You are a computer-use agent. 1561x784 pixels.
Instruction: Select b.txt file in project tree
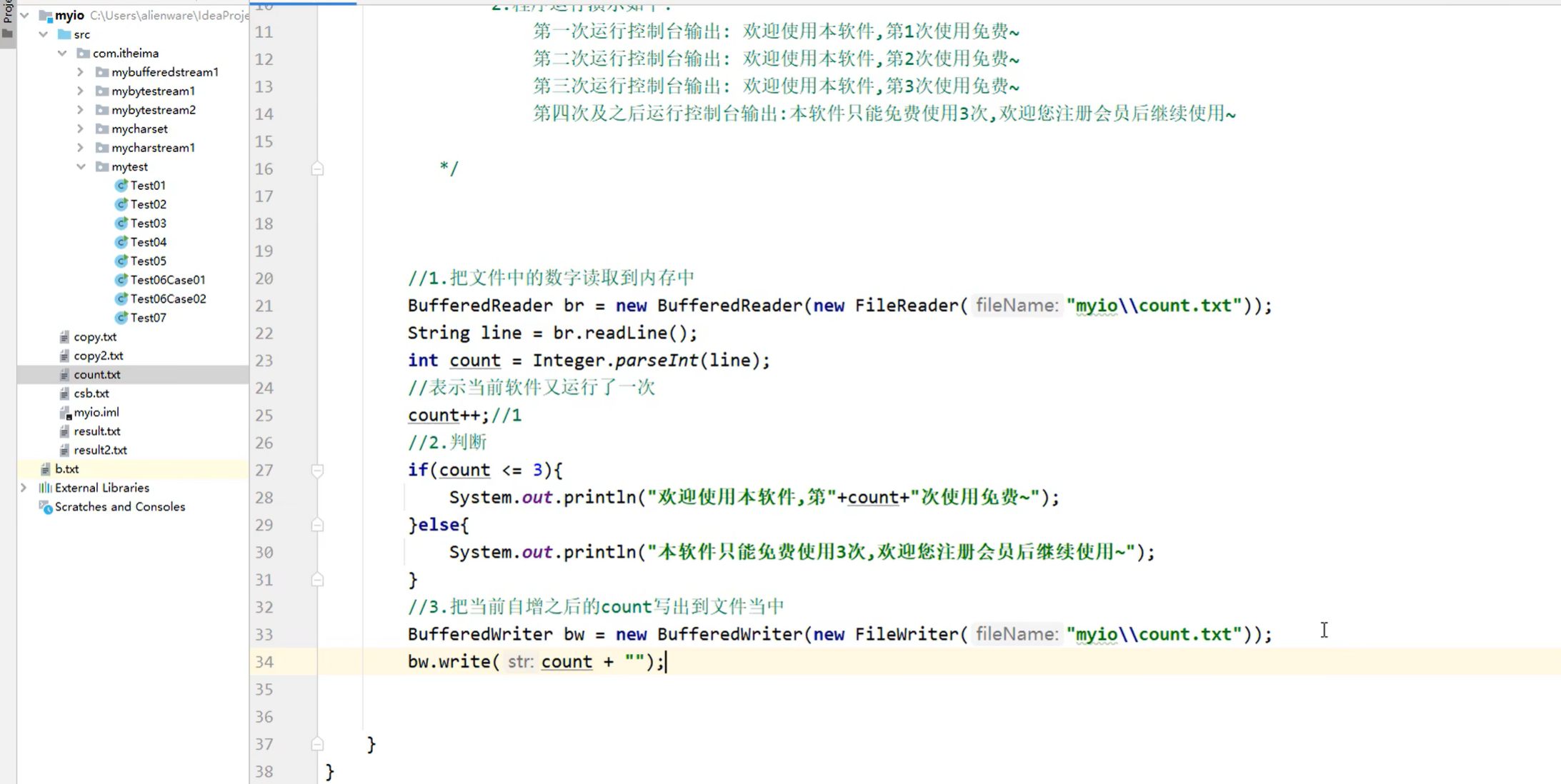[66, 469]
